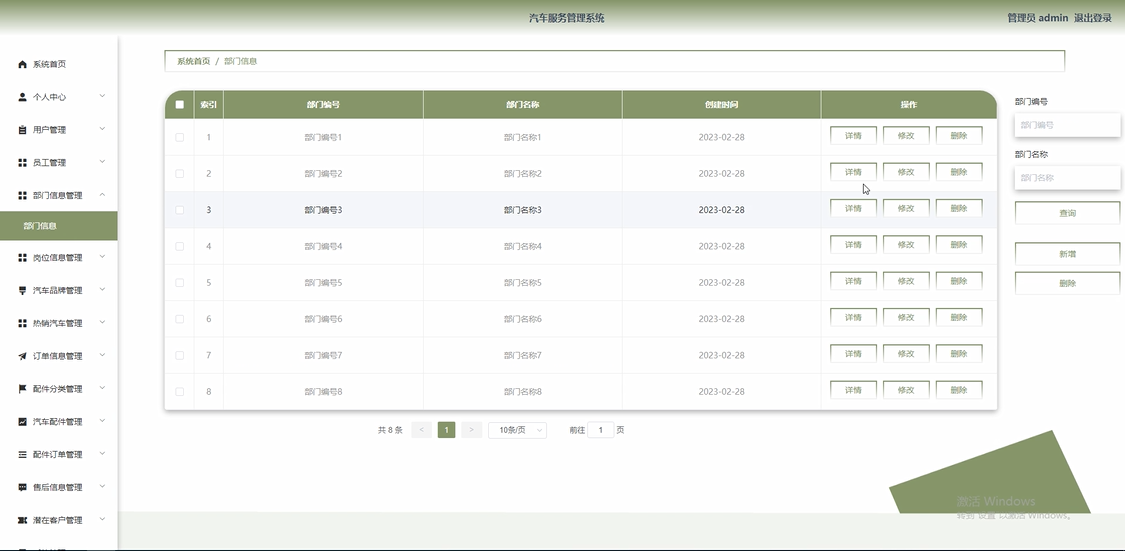
Task: Open the 潜在客户管理 sidebar menu
Action: (59, 520)
